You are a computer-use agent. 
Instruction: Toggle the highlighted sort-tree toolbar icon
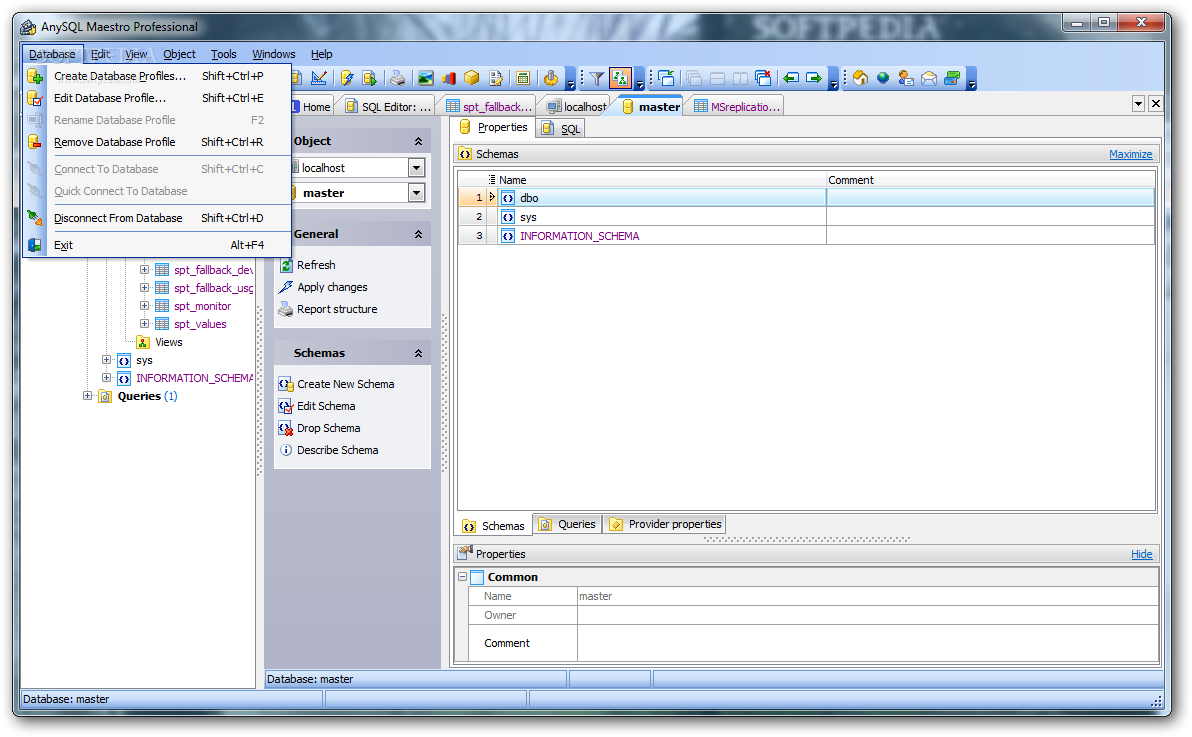(x=620, y=78)
